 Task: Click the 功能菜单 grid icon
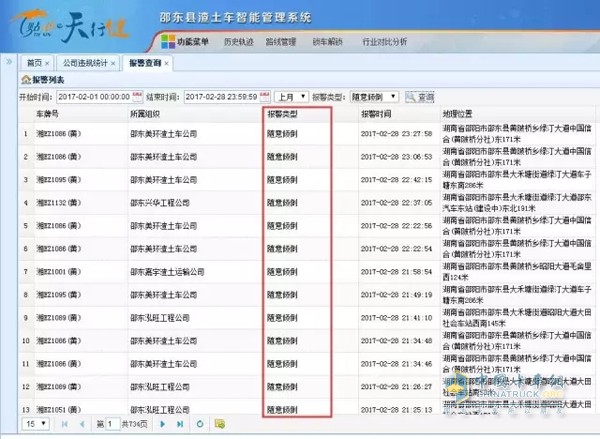pos(169,42)
